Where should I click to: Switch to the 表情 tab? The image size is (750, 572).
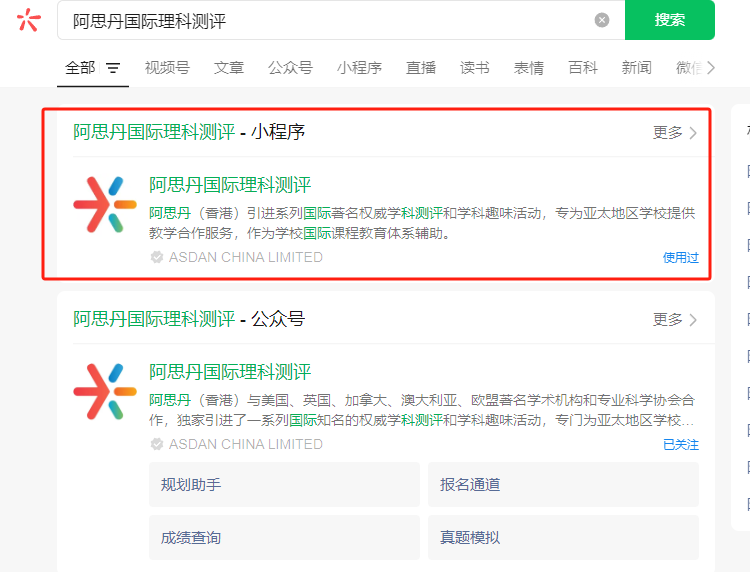[x=529, y=68]
